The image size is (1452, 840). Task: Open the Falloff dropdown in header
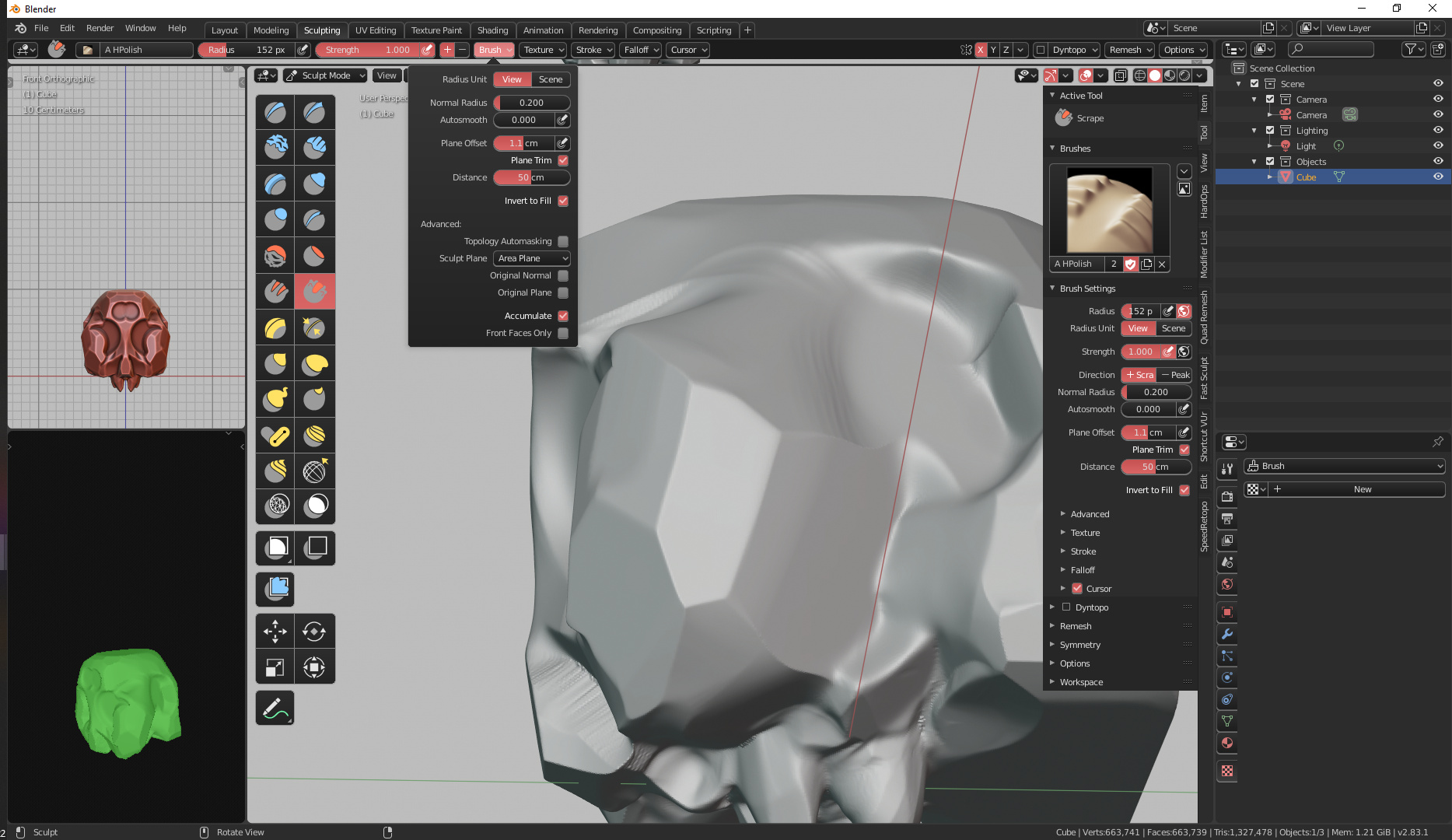641,50
